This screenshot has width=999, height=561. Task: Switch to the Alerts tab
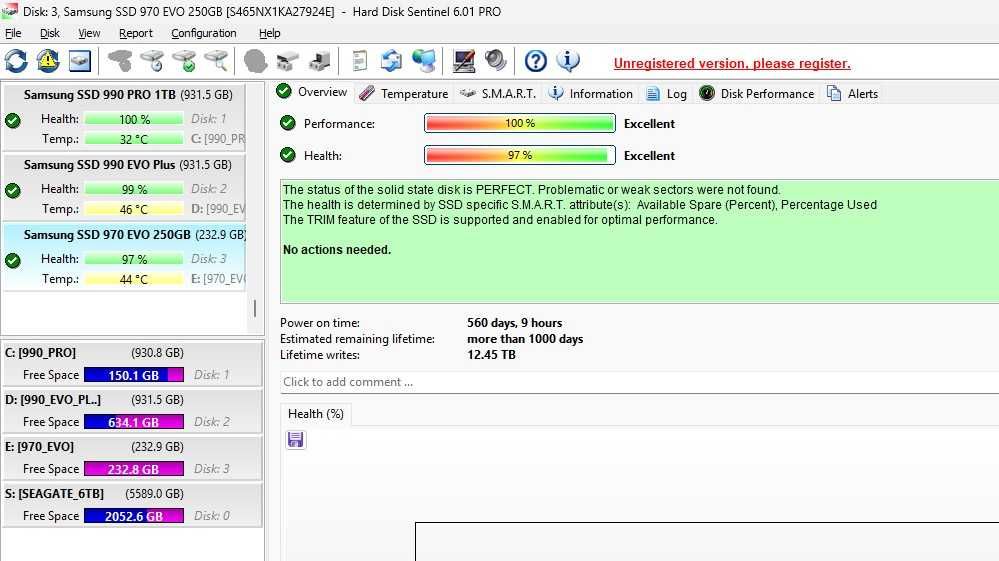click(x=852, y=94)
